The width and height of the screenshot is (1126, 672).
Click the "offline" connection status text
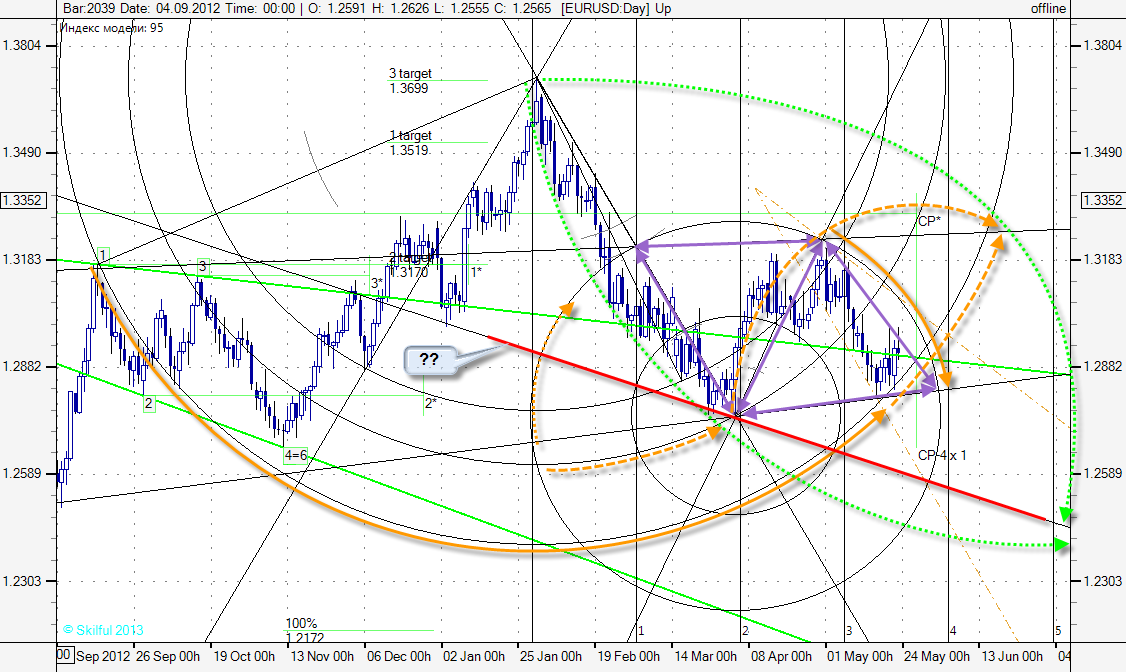click(x=1048, y=8)
